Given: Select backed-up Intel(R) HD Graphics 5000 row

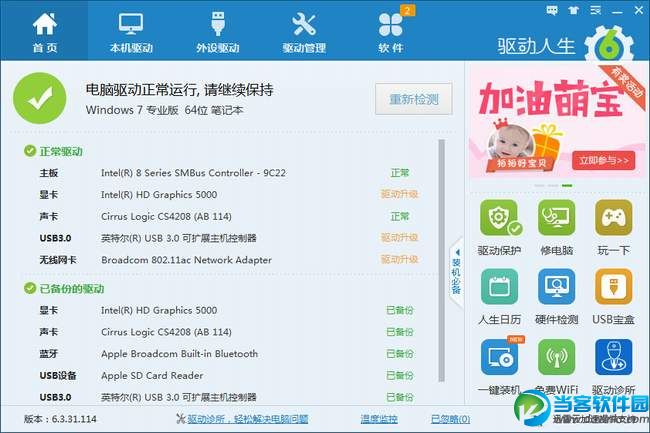Looking at the screenshot, I should pos(229,310).
